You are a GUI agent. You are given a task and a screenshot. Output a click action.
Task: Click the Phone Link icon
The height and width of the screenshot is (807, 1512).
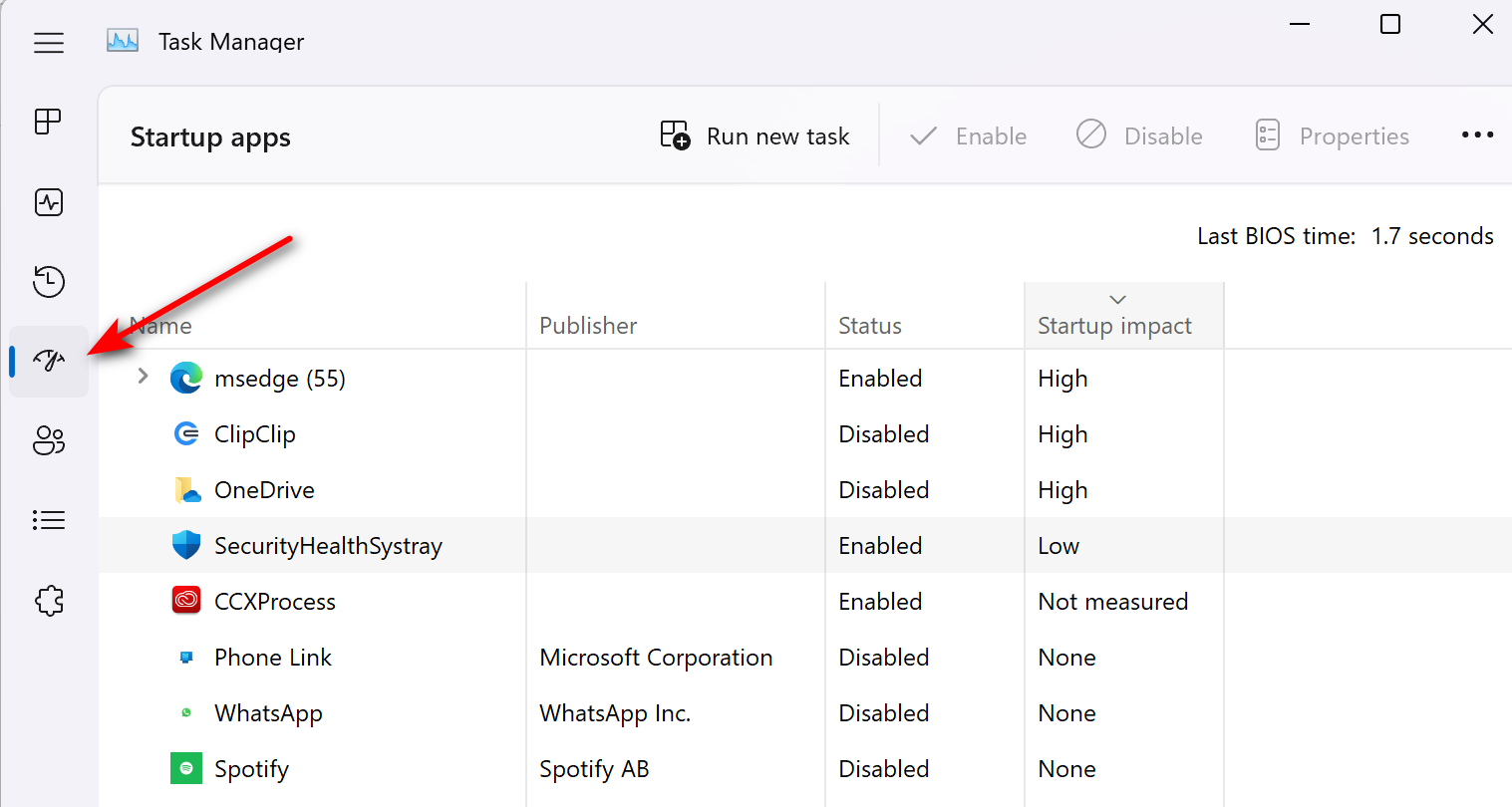pyautogui.click(x=186, y=658)
